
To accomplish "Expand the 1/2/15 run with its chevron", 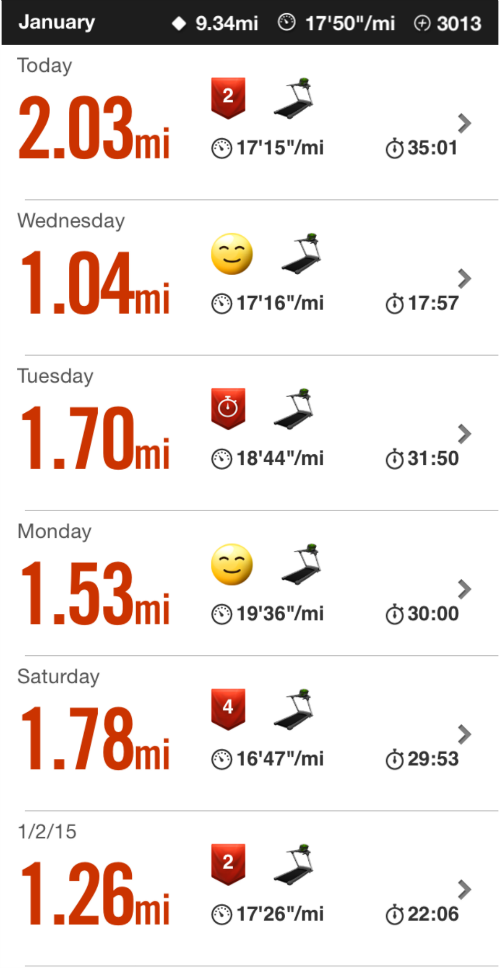I will tap(465, 890).
